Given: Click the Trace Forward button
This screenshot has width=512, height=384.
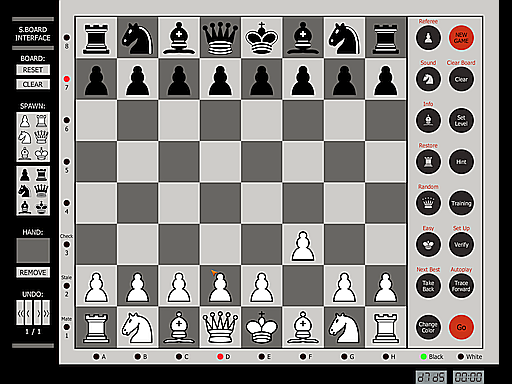Looking at the screenshot, I should click(x=461, y=286).
